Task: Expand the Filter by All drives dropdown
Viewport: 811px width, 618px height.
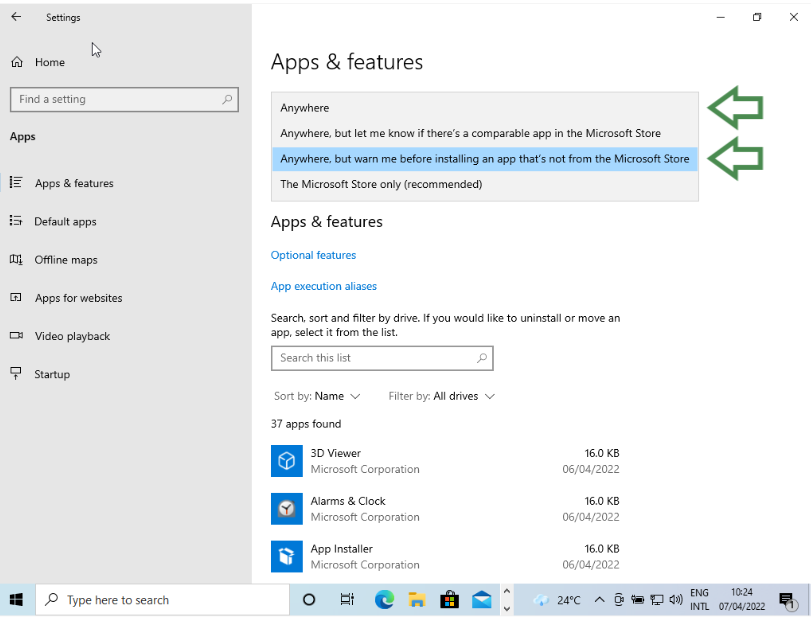Action: (x=442, y=396)
